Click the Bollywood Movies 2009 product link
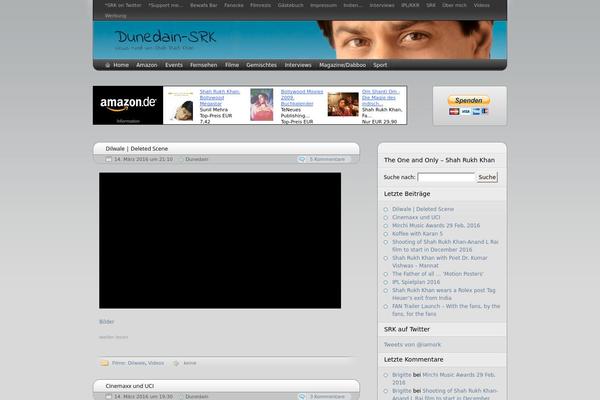The width and height of the screenshot is (600, 400). (x=302, y=98)
